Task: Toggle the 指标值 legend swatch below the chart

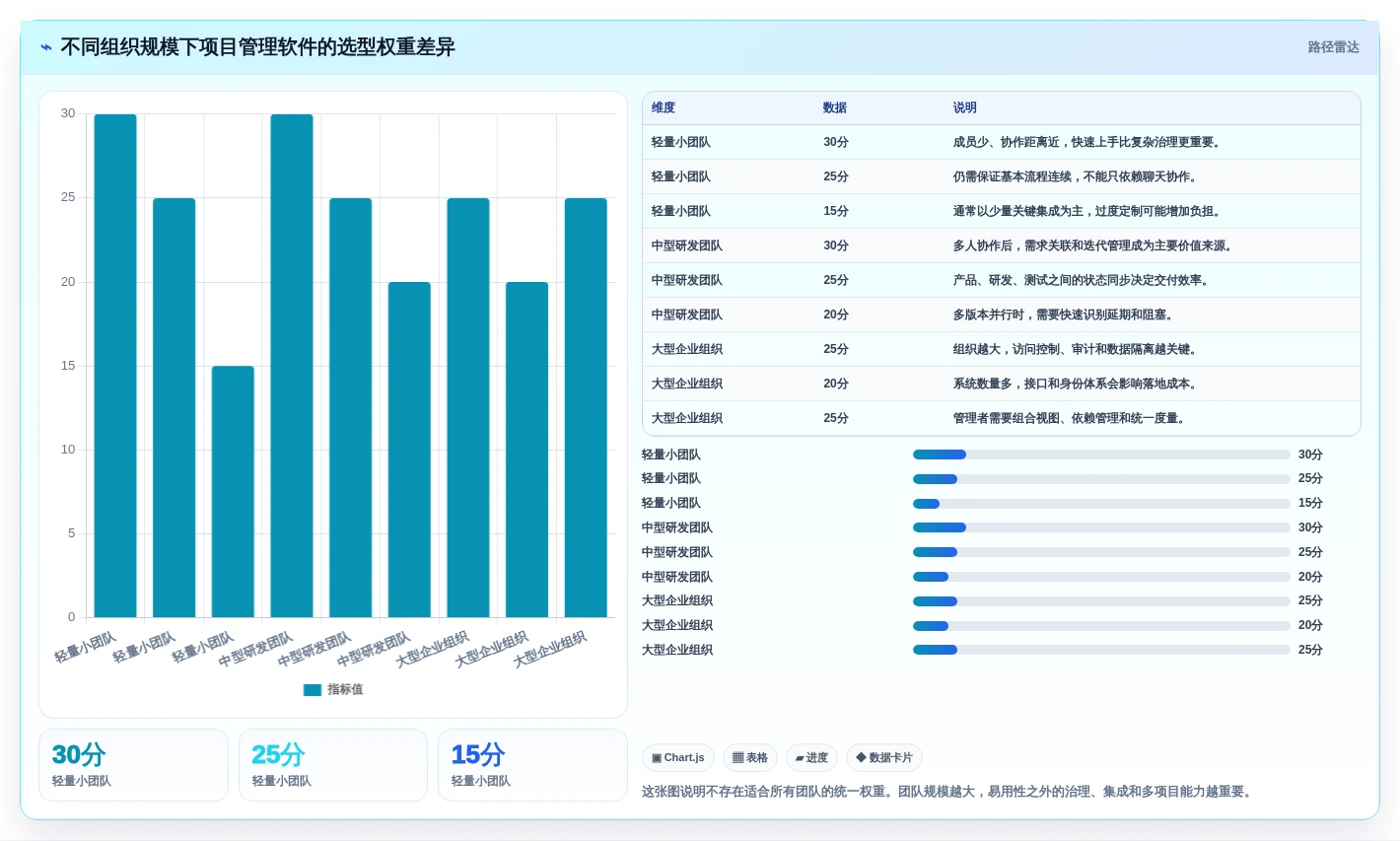Action: (313, 690)
